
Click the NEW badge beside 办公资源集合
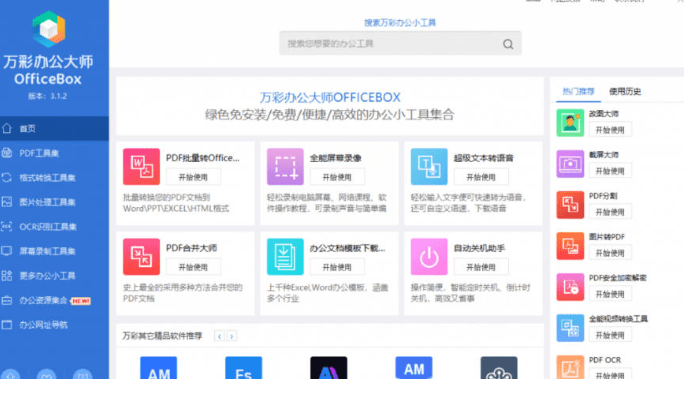(81, 301)
